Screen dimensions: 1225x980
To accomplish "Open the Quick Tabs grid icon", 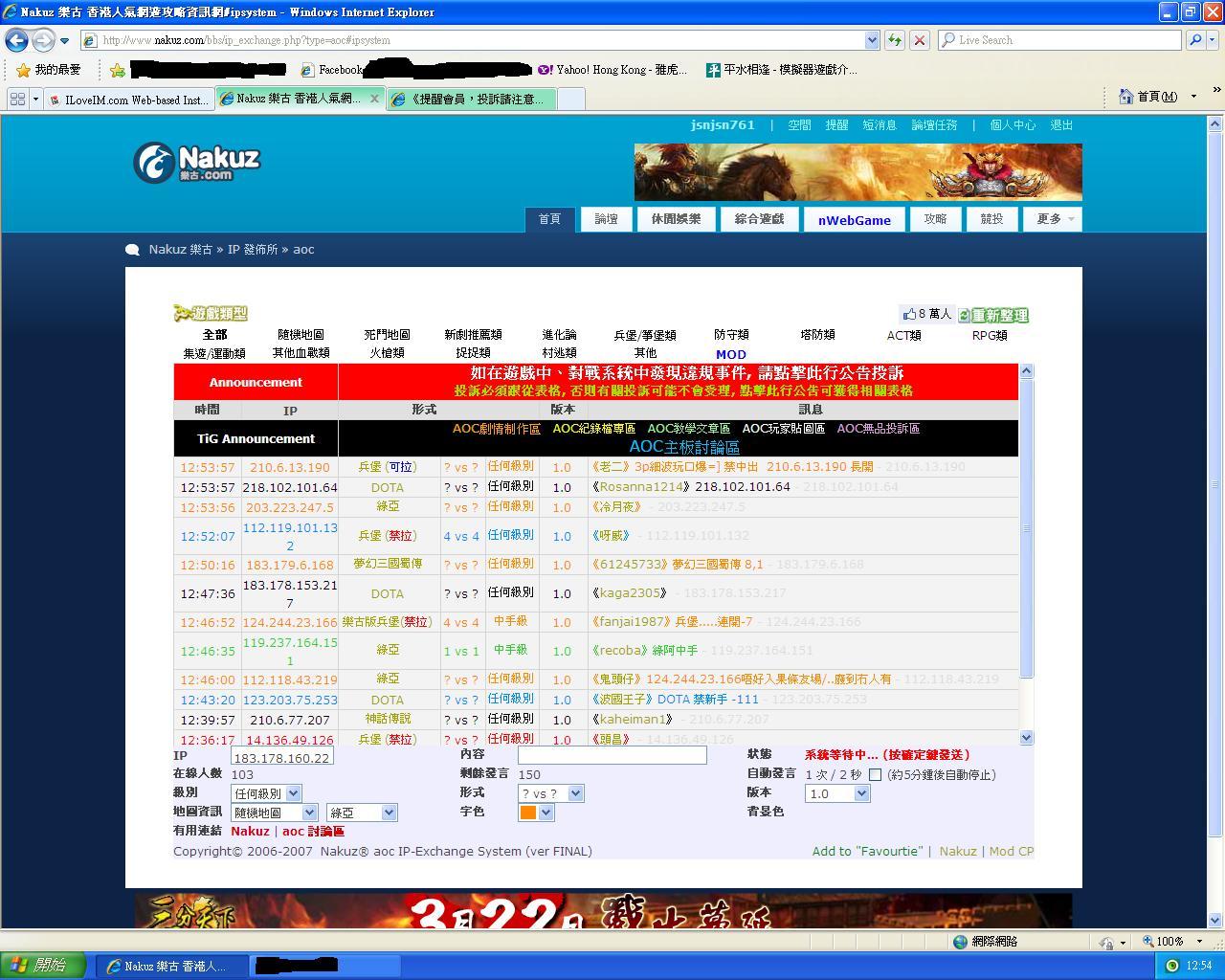I will (17, 99).
